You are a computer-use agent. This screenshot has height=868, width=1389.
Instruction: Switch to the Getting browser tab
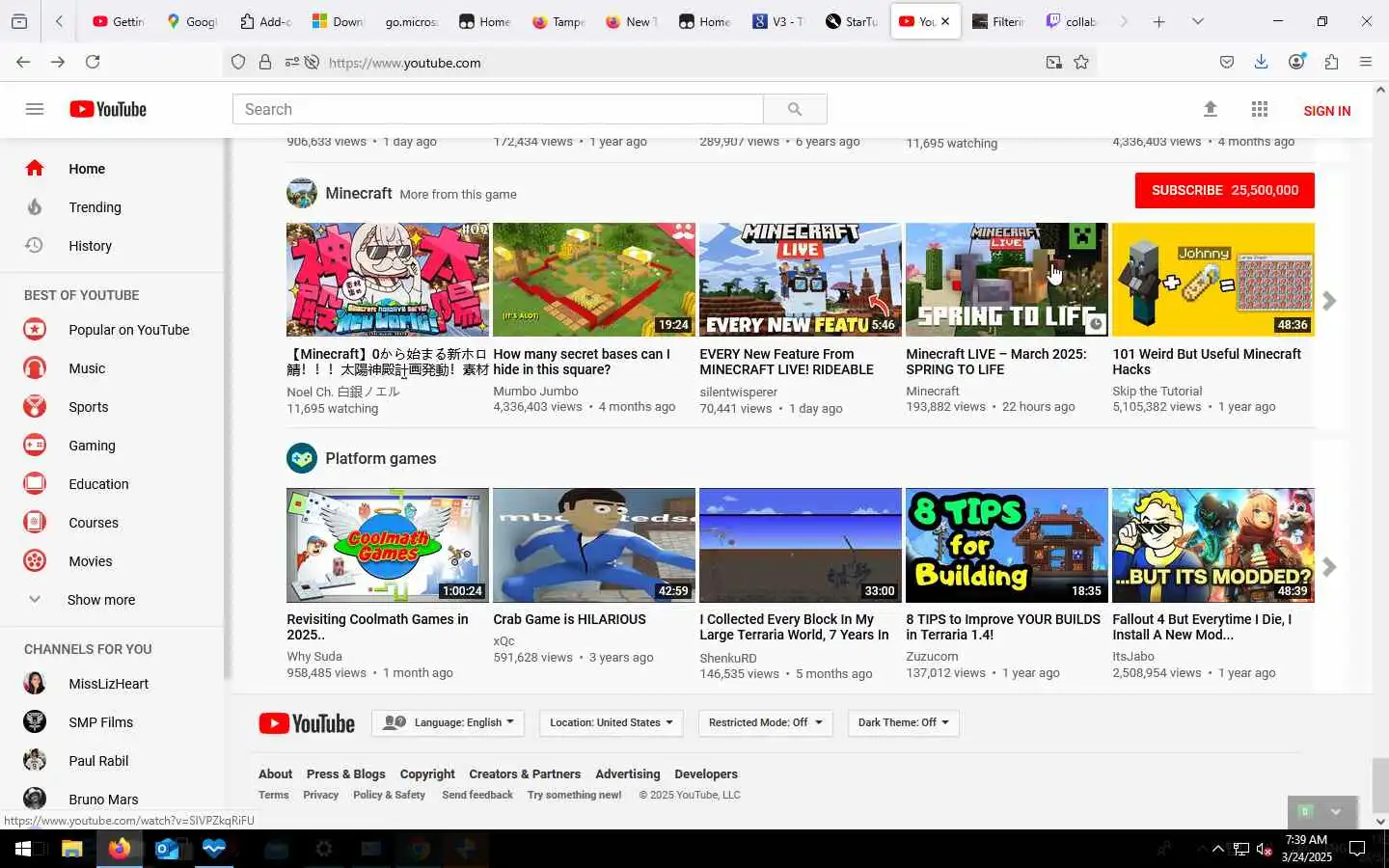tap(119, 21)
